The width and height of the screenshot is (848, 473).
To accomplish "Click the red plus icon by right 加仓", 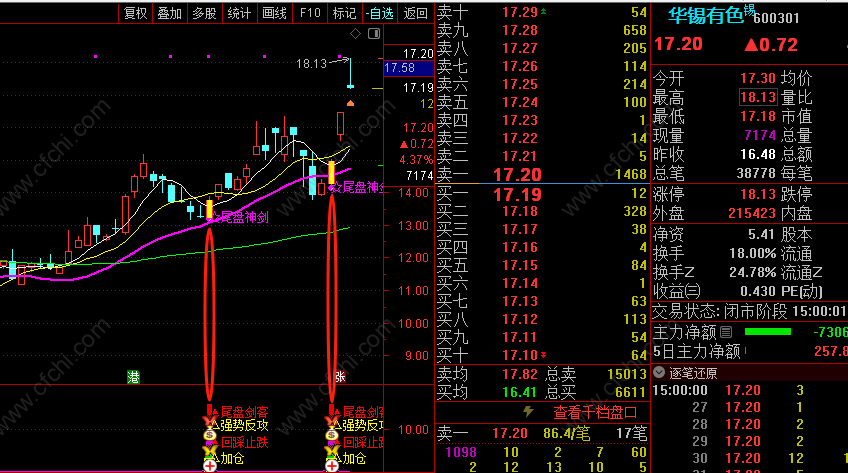I will tap(332, 465).
